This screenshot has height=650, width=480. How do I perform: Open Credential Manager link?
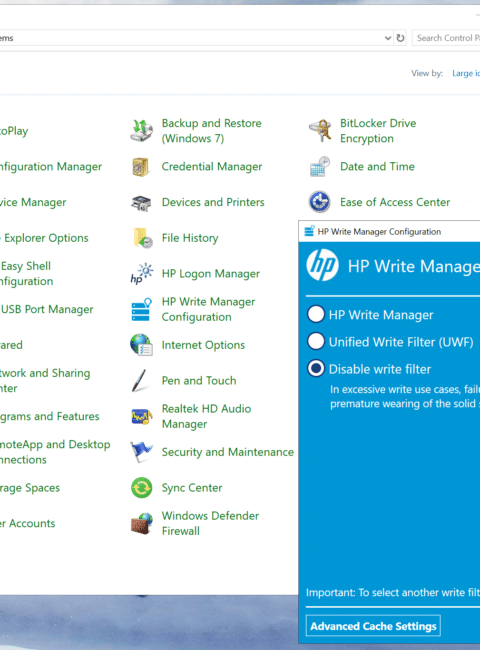click(212, 167)
